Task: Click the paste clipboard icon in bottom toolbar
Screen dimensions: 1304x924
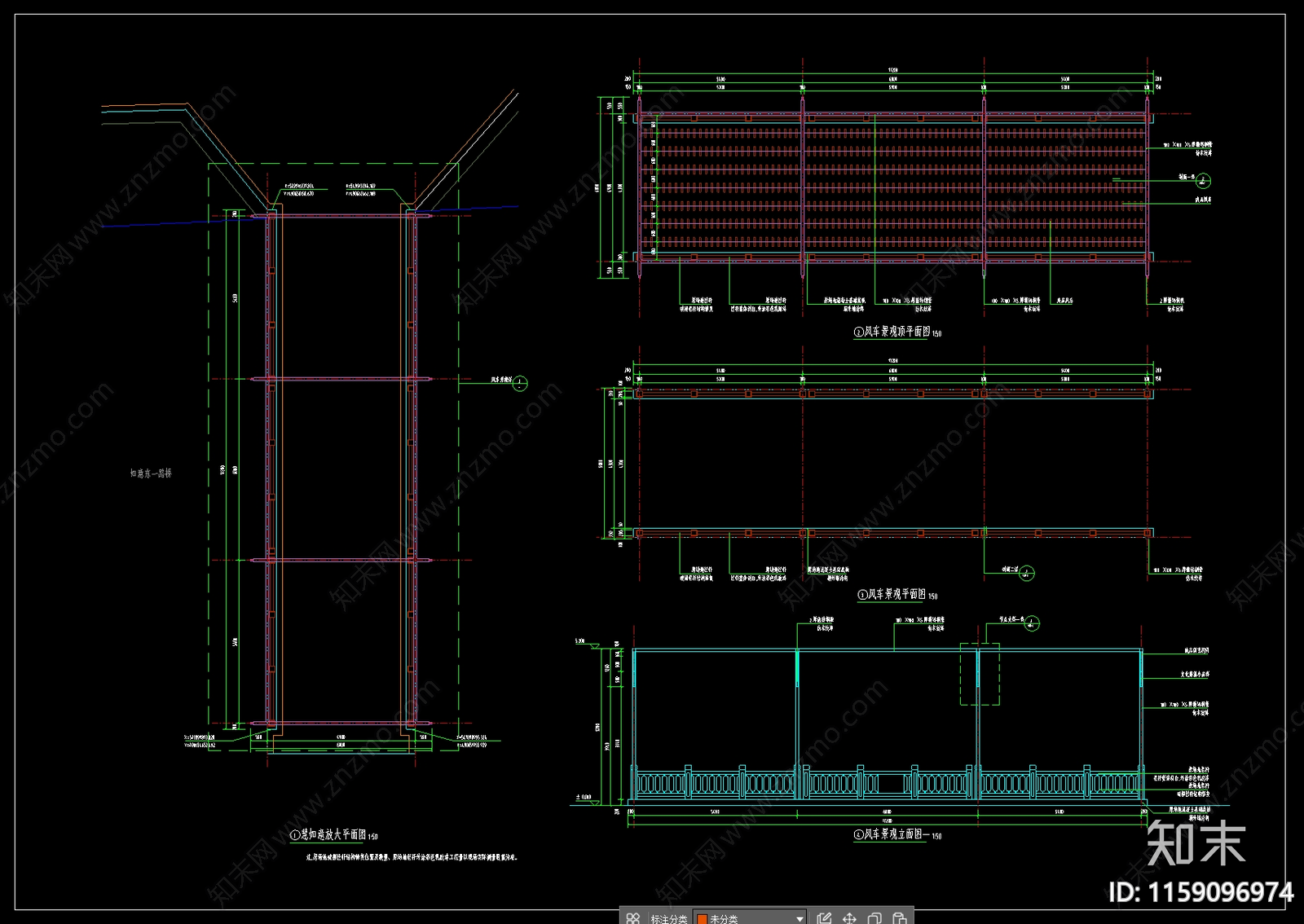Action: tap(900, 918)
